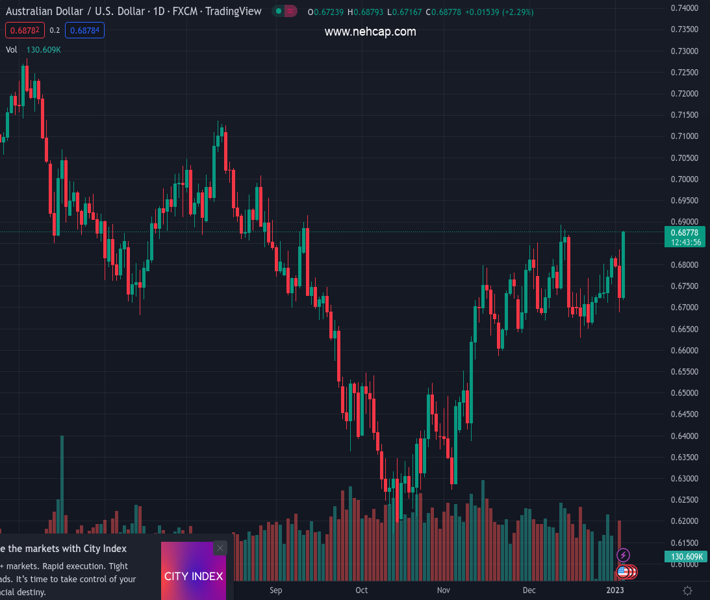
Task: Click the US flag economic event icon
Action: tap(623, 572)
